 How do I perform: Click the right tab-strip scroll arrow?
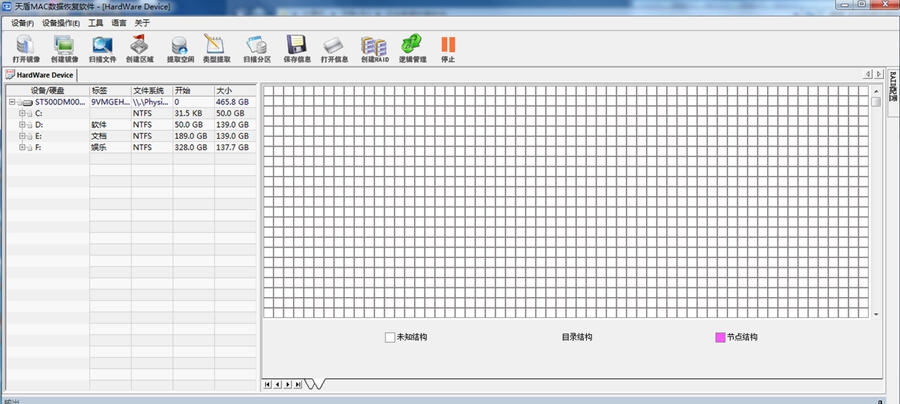879,74
